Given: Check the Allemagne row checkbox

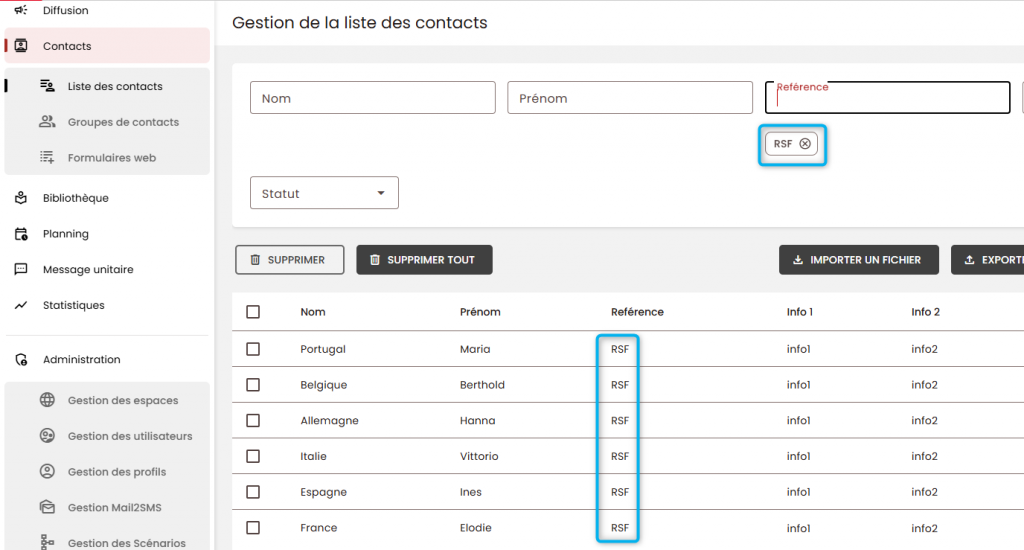Looking at the screenshot, I should coord(253,421).
